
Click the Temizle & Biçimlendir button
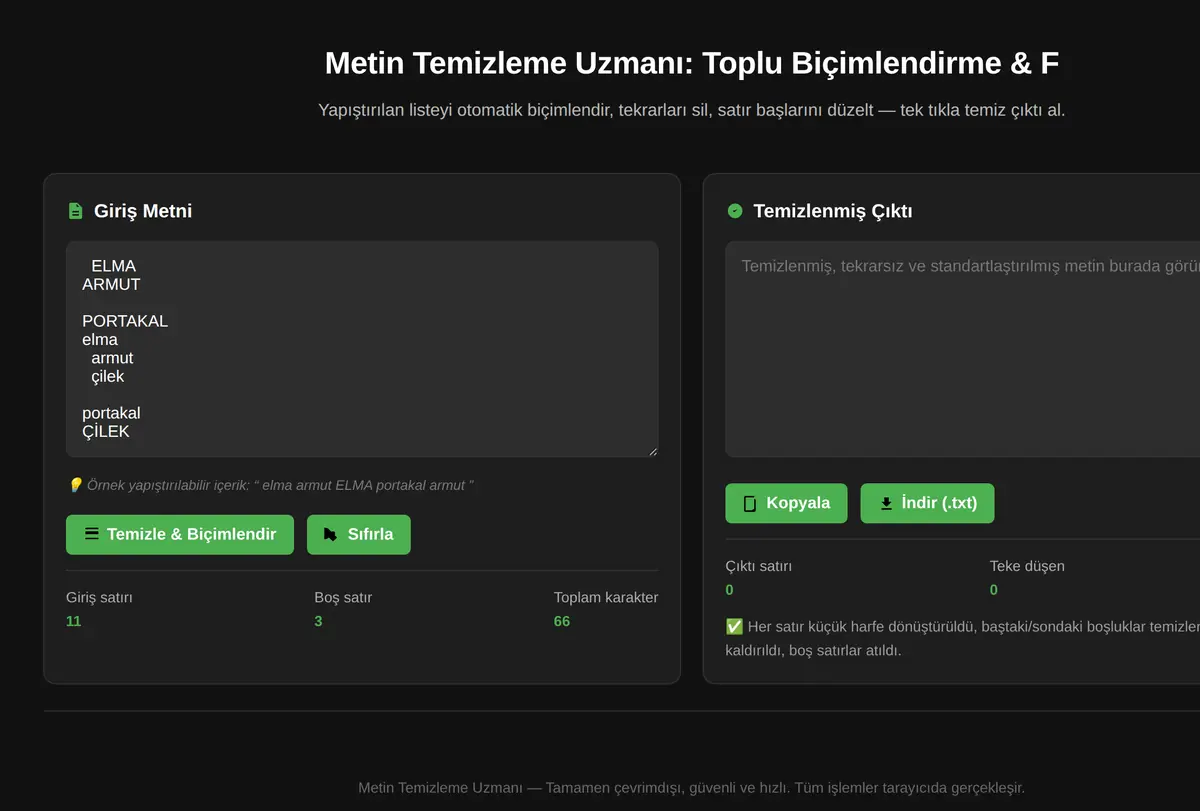[x=180, y=534]
